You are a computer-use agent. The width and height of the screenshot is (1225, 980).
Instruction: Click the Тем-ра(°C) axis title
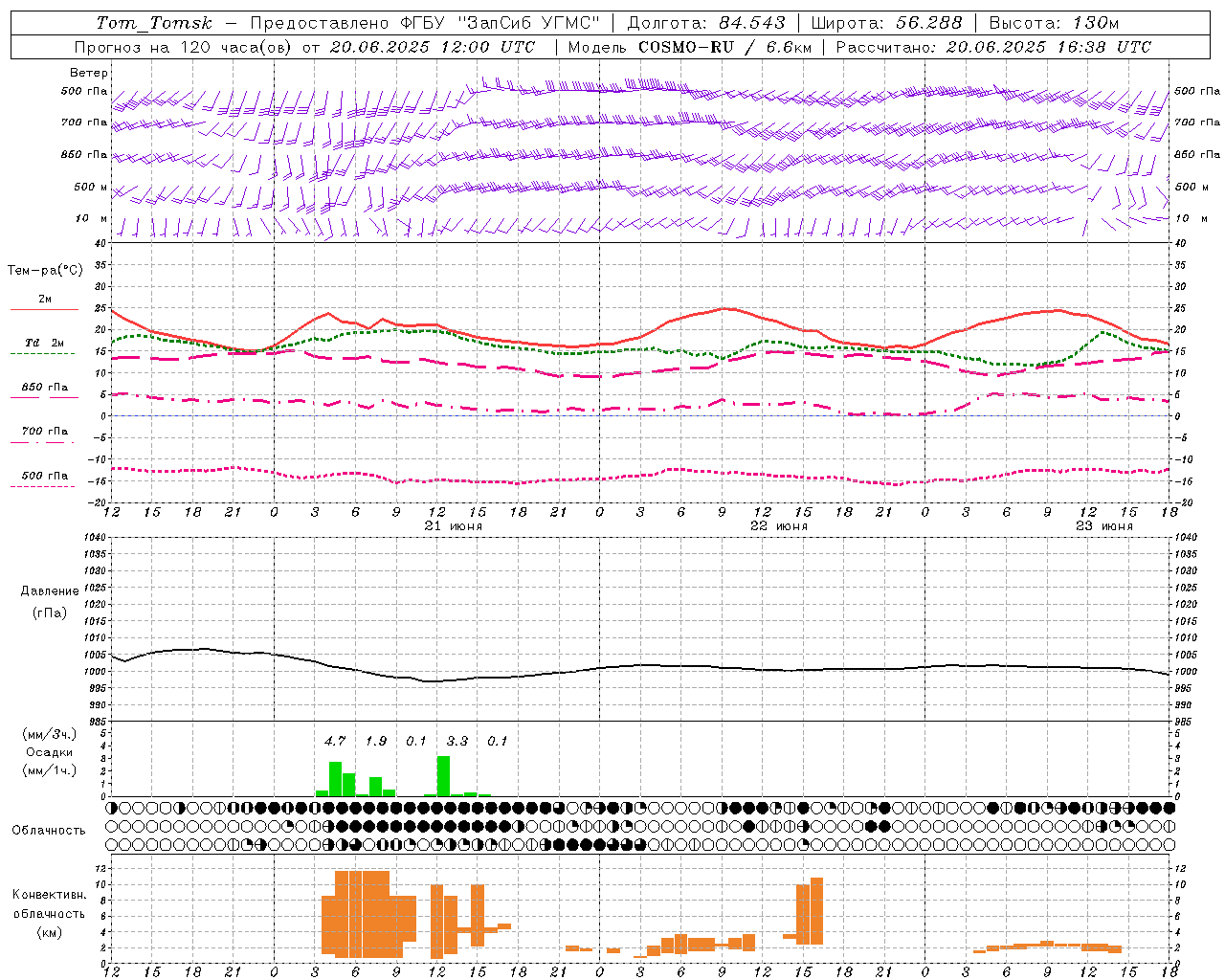coord(45,270)
